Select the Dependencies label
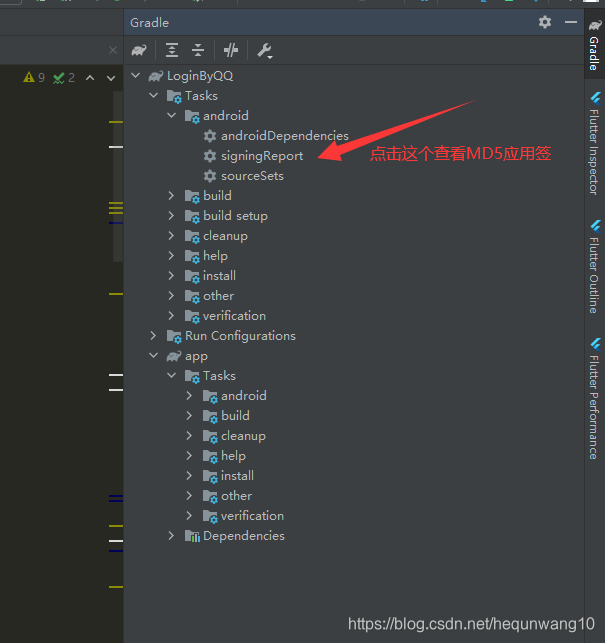This screenshot has width=605, height=643. [244, 536]
